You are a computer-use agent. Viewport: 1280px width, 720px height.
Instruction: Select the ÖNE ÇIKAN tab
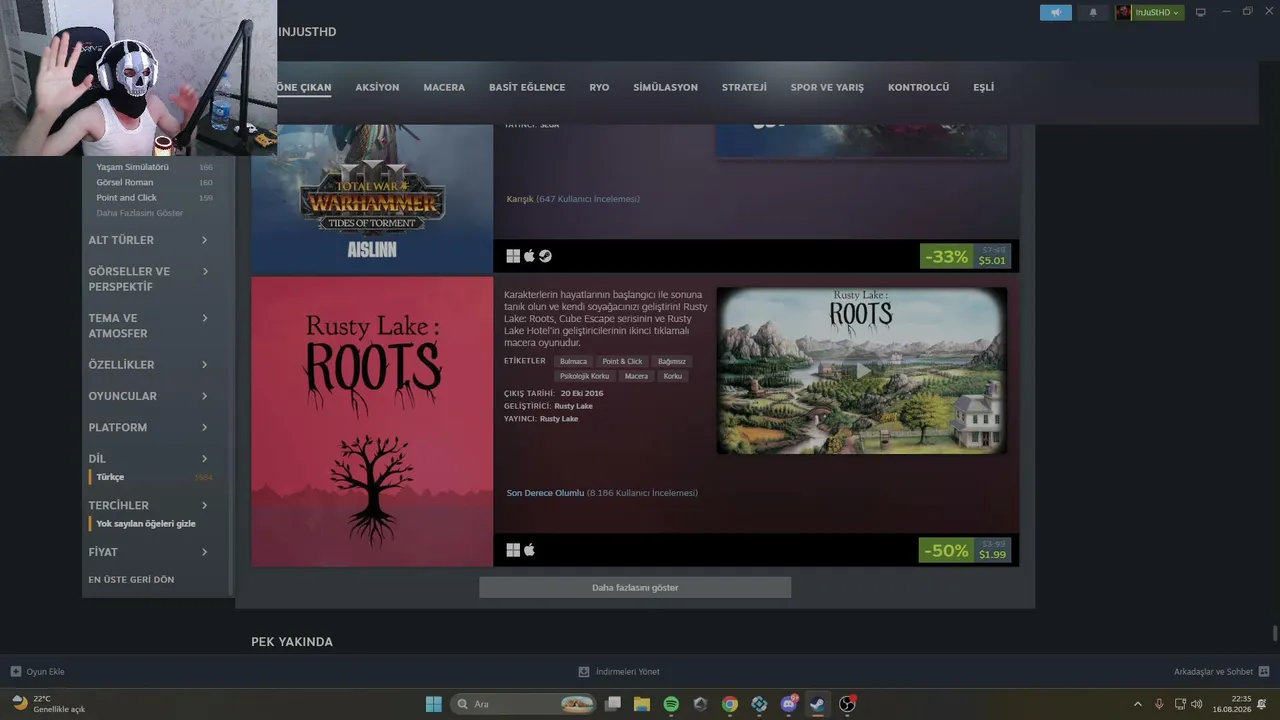(x=303, y=87)
